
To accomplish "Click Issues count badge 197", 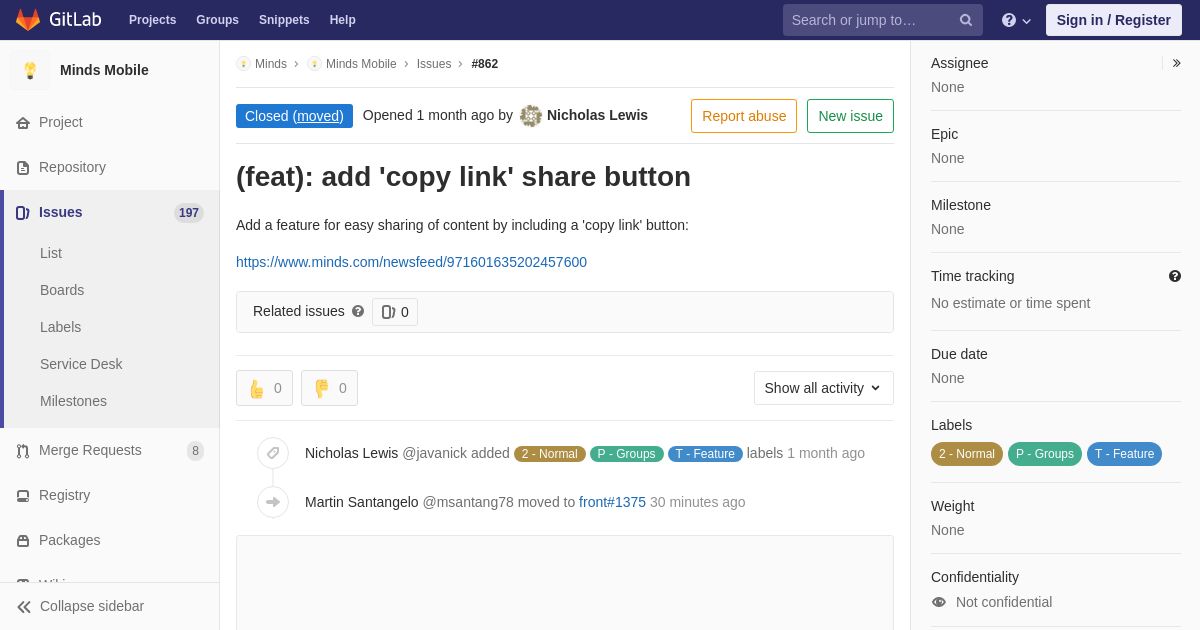I will point(189,213).
